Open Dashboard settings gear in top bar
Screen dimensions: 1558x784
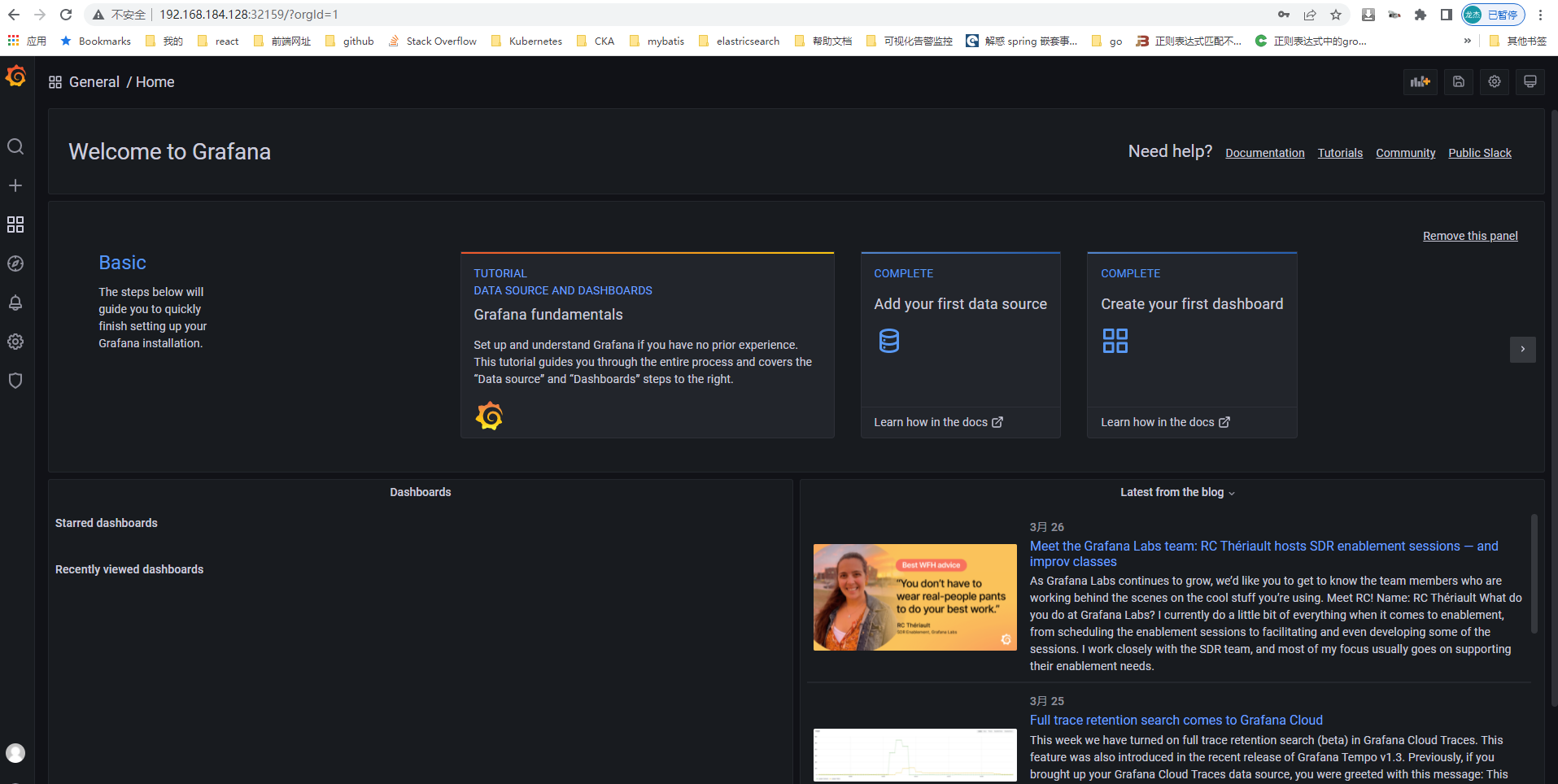coord(1495,81)
